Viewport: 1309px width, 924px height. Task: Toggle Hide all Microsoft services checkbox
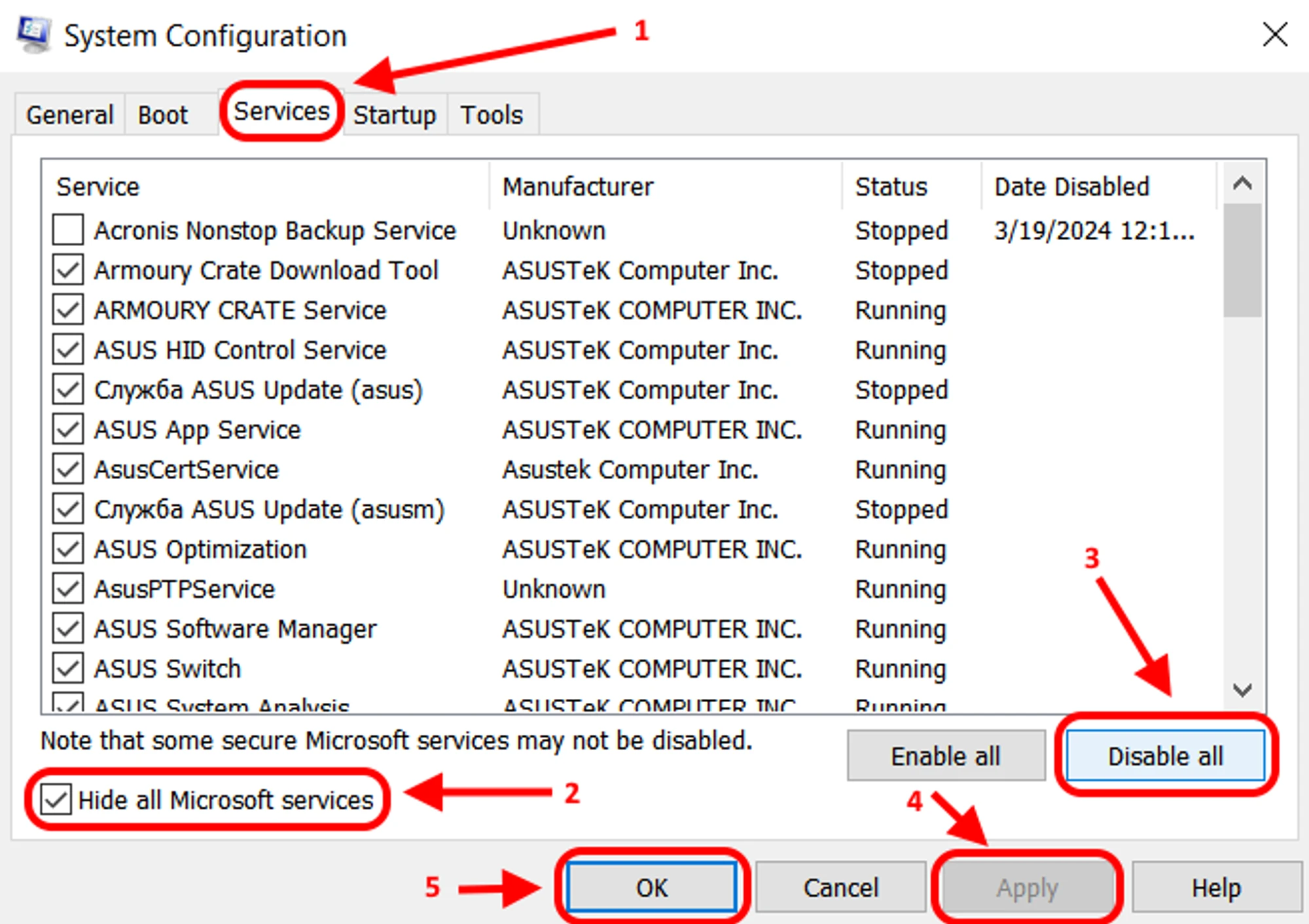[56, 800]
